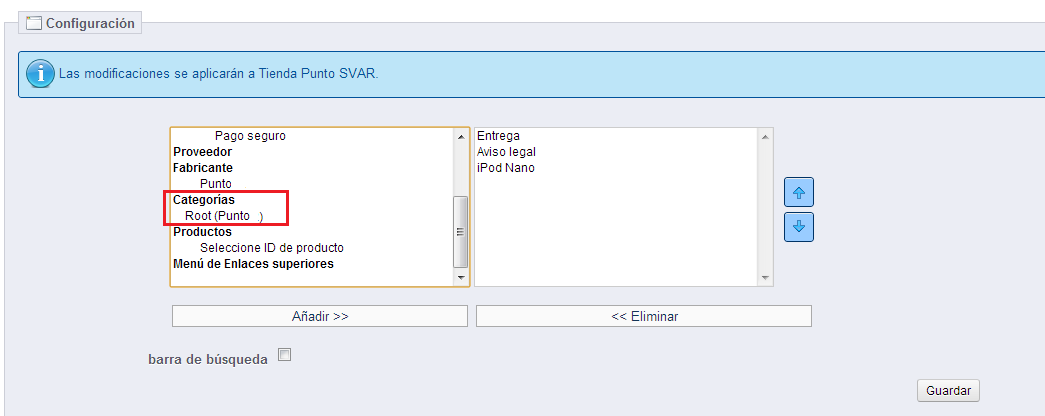Select iPod Nano in right list

click(505, 168)
